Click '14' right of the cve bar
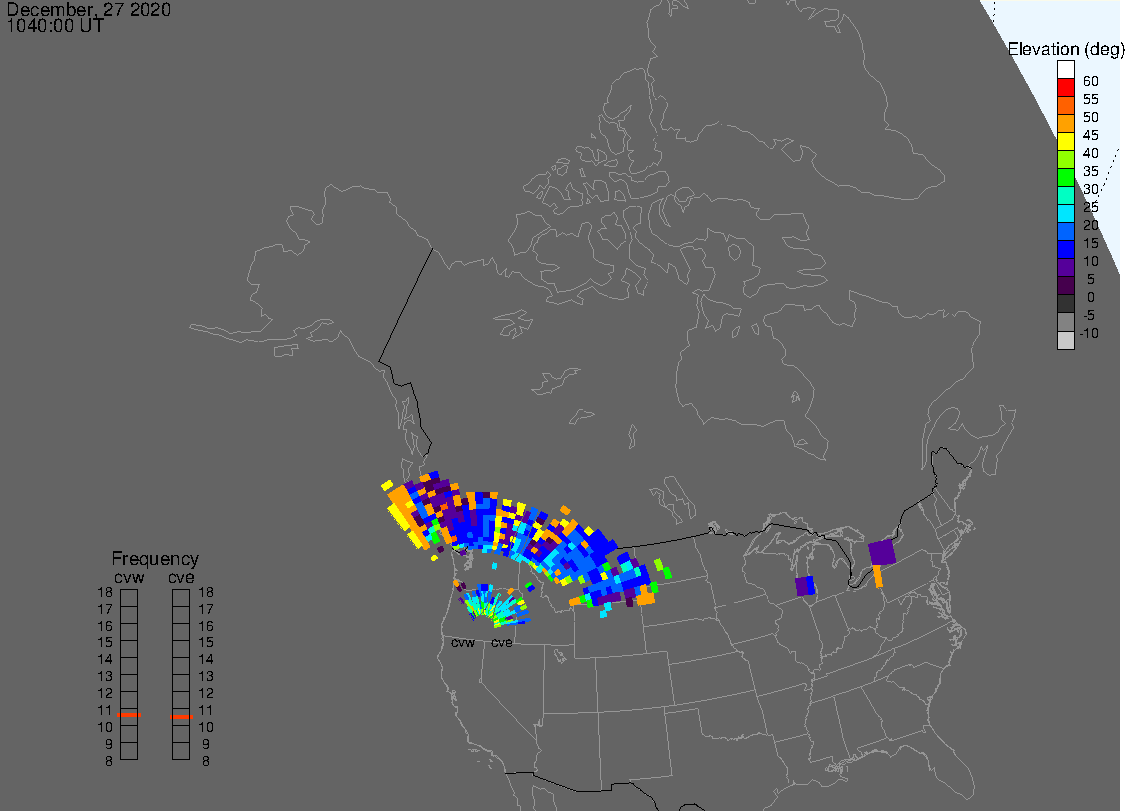The height and width of the screenshot is (811, 1125). coord(206,660)
